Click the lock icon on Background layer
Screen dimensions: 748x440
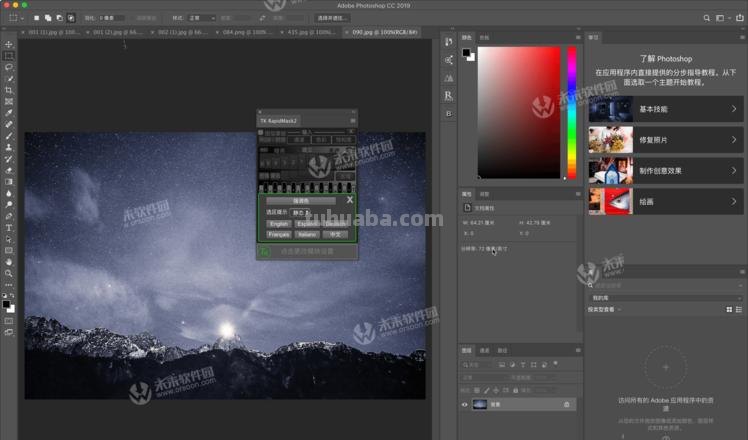pos(567,404)
